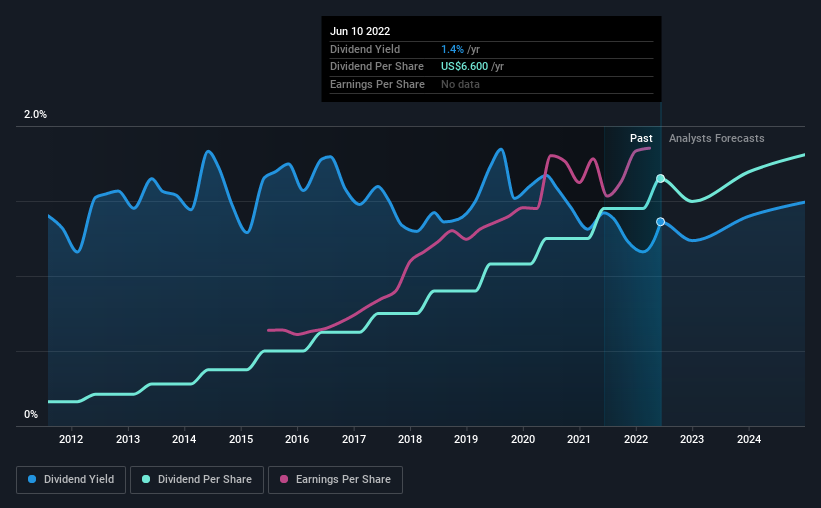Click the Jun 10 2022 tooltip date

click(360, 31)
